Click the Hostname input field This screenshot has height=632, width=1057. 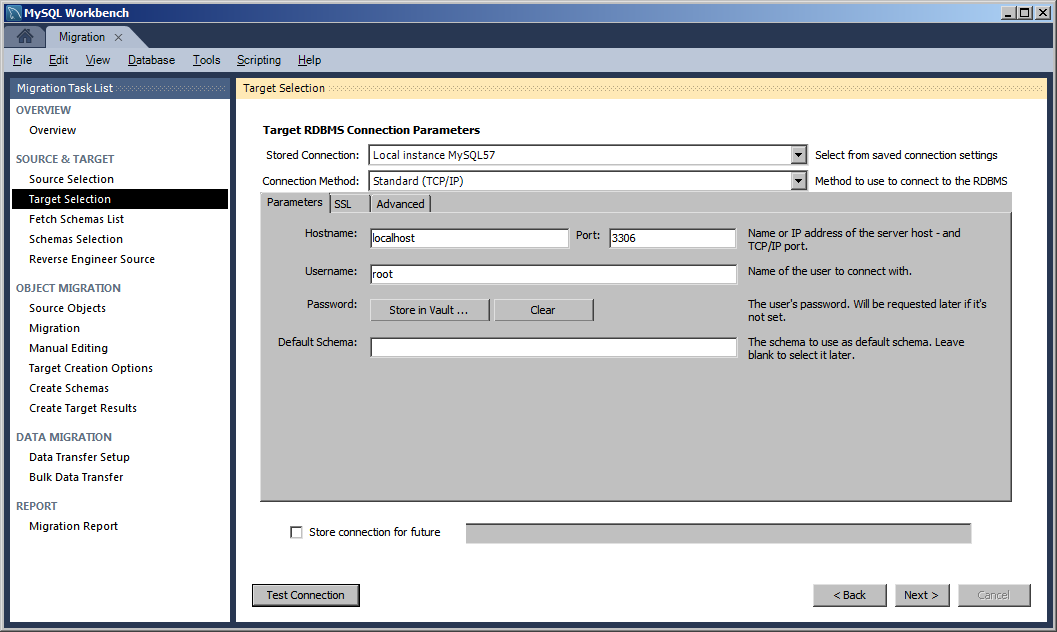pos(468,238)
